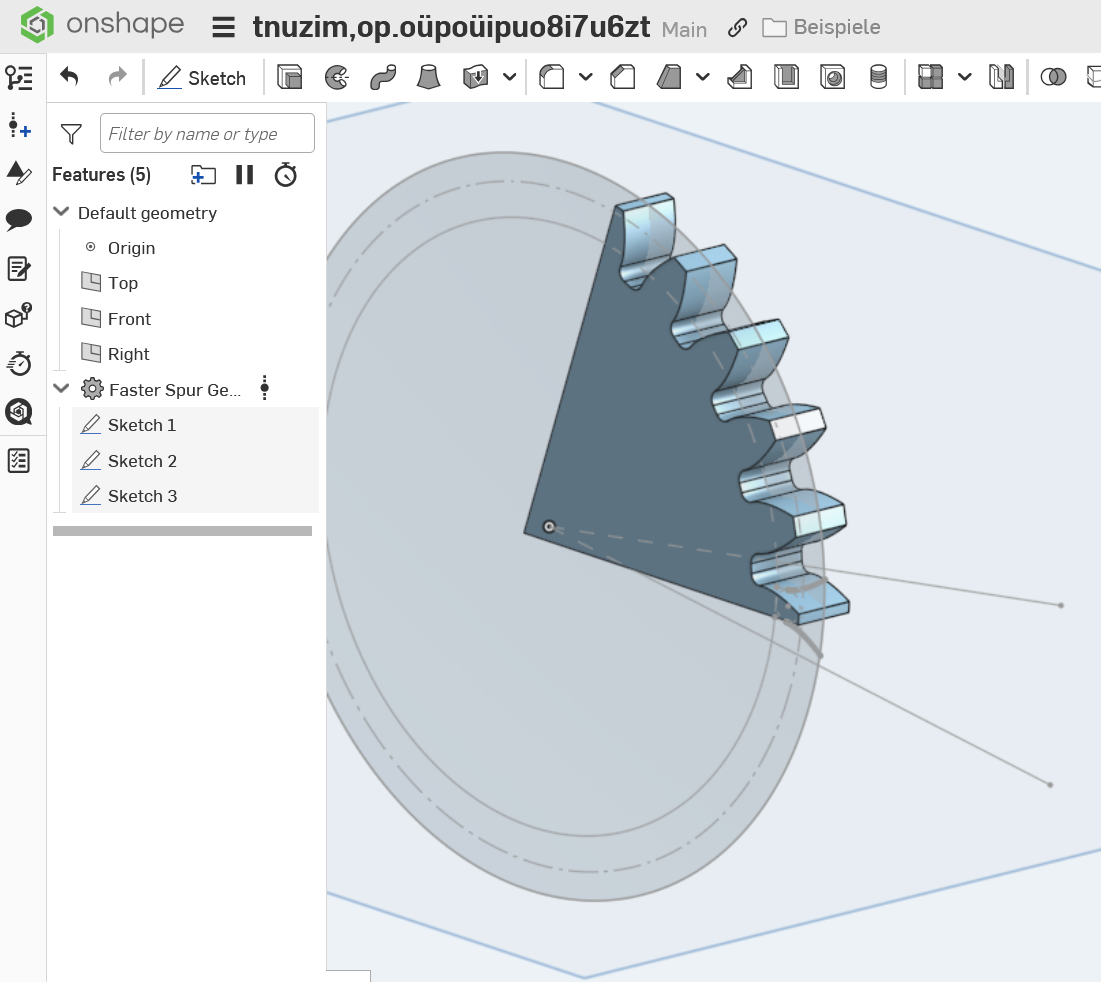1101x982 pixels.
Task: Select the Linear pattern tool
Action: tap(930, 77)
